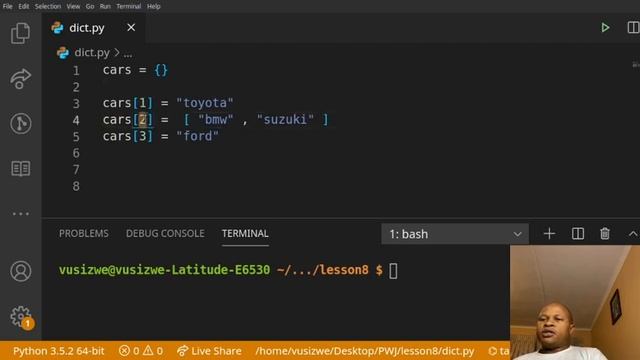The image size is (640, 360).
Task: Click the ~/.../lesson8 path in terminal
Action: 323,270
